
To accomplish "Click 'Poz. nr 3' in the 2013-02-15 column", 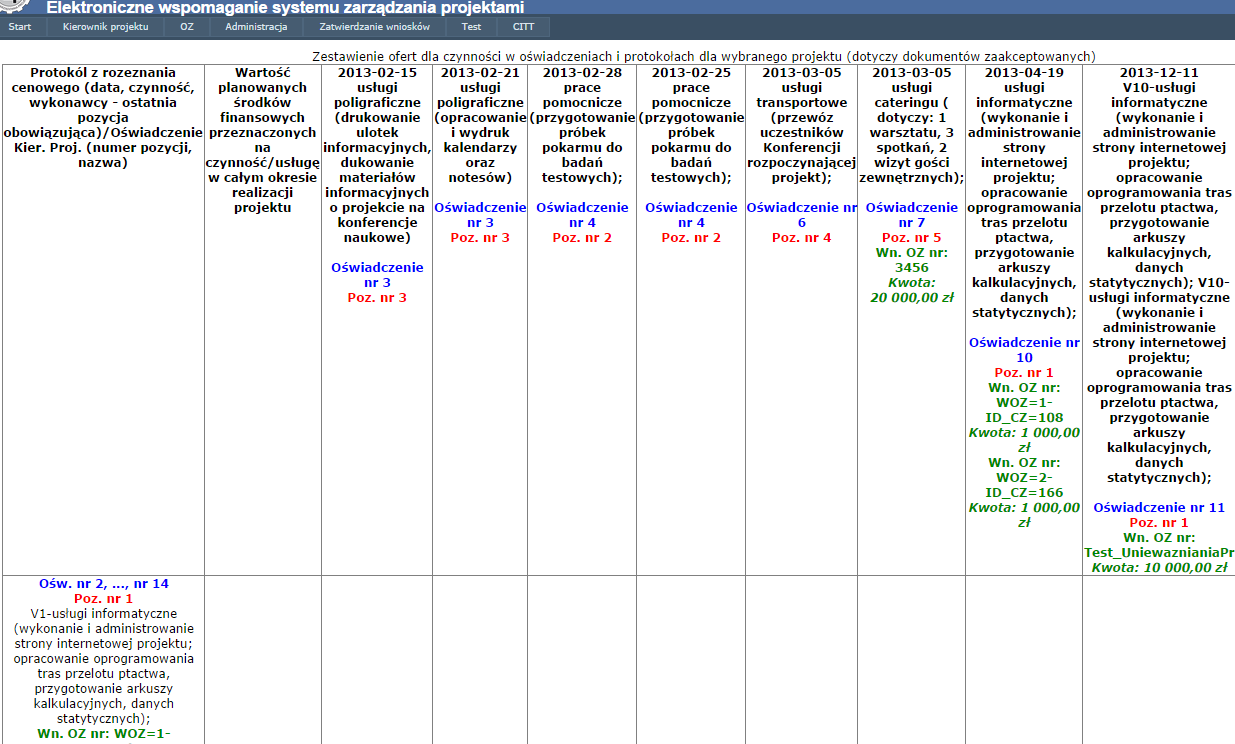I will tap(377, 298).
